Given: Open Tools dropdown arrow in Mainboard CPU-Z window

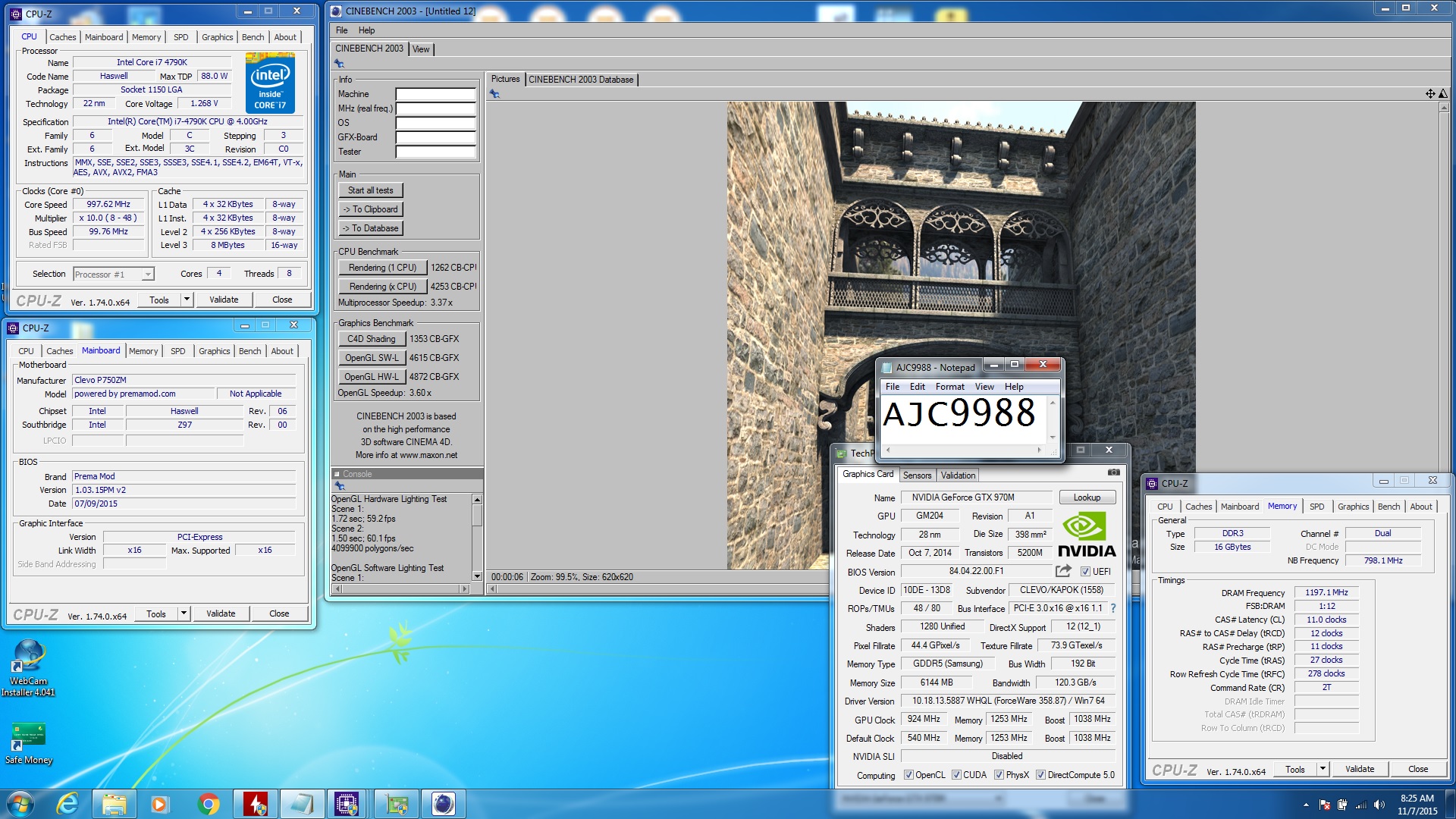Looking at the screenshot, I should click(x=184, y=613).
